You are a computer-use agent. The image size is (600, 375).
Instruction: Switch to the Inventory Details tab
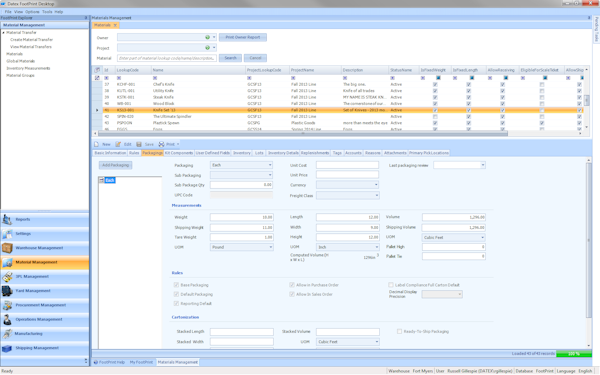click(x=283, y=153)
